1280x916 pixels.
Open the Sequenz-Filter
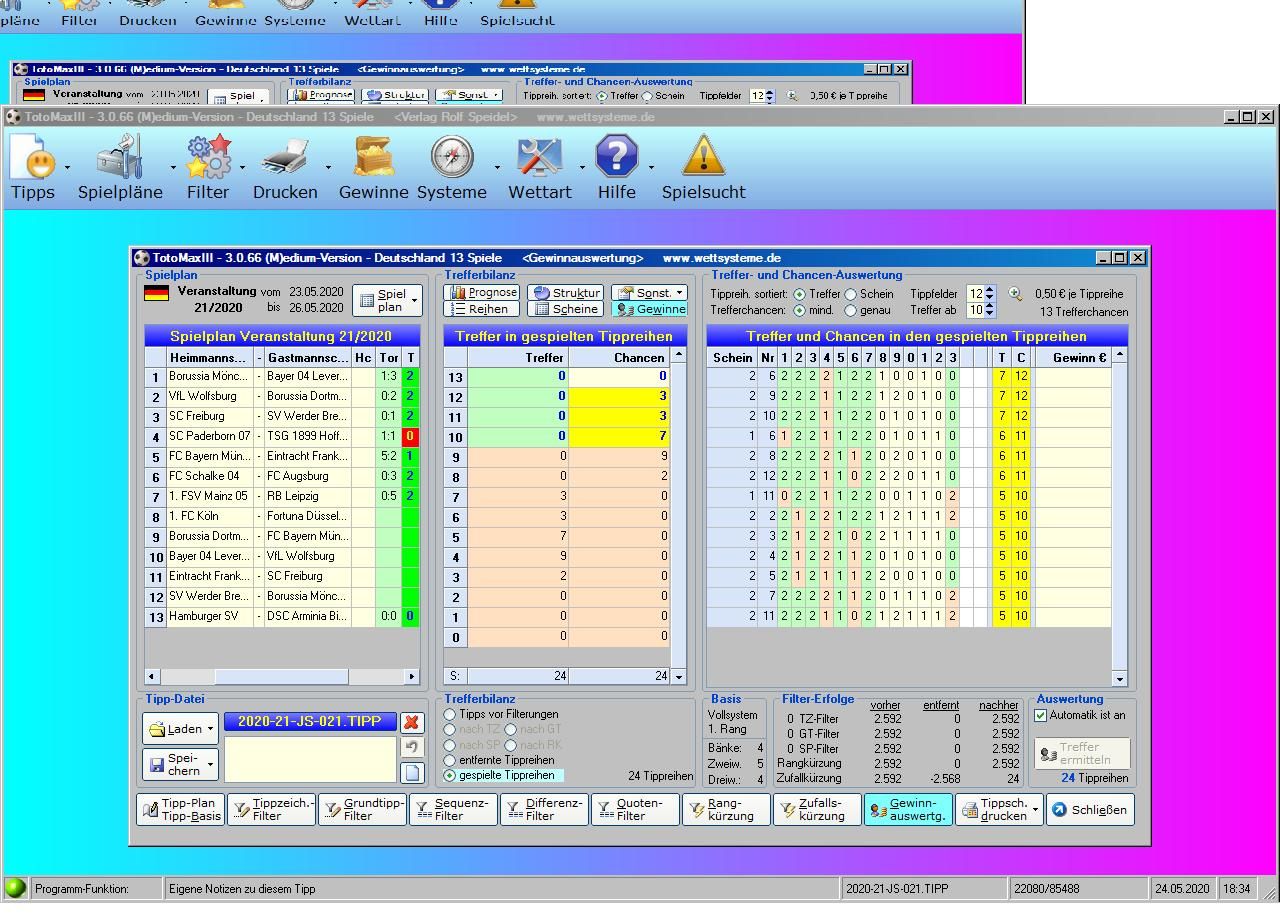(x=453, y=810)
